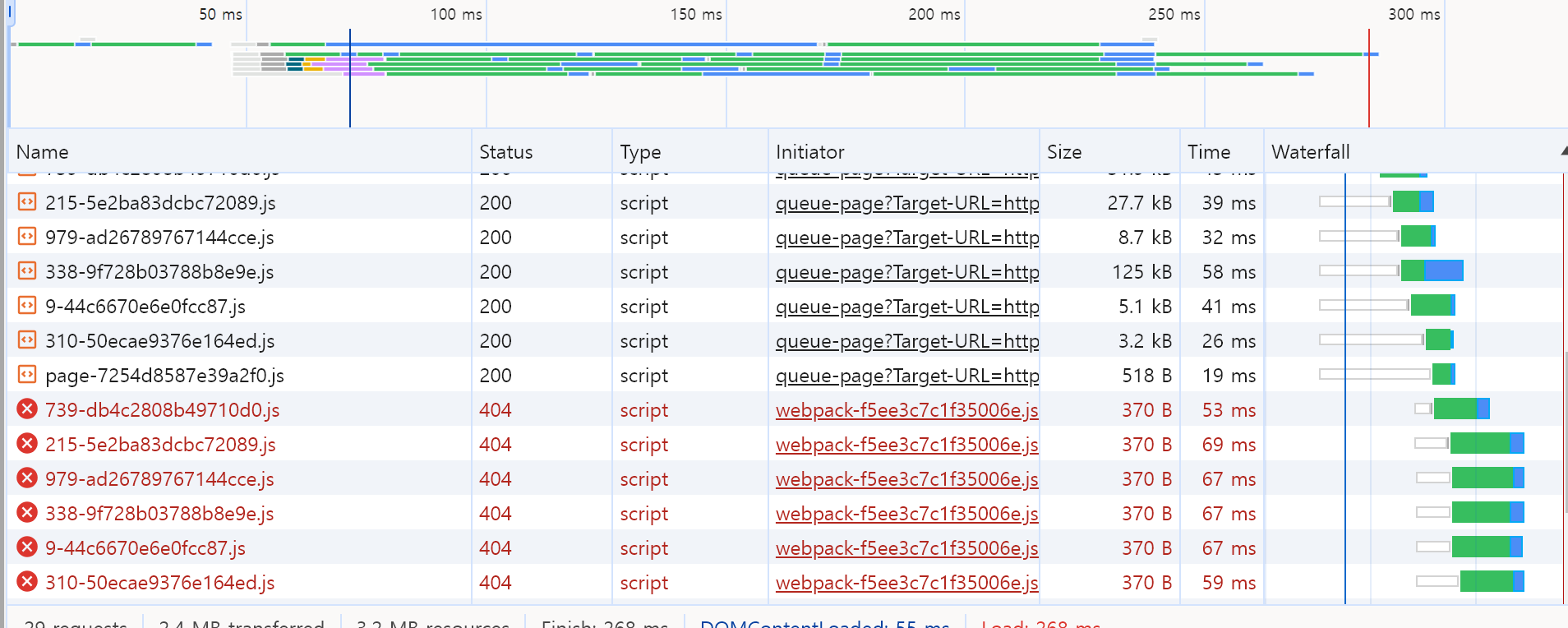Viewport: 1568px width, 628px height.
Task: Click script icon beside 310-50ecae9376e164ed.js with status 200
Action: [x=27, y=340]
